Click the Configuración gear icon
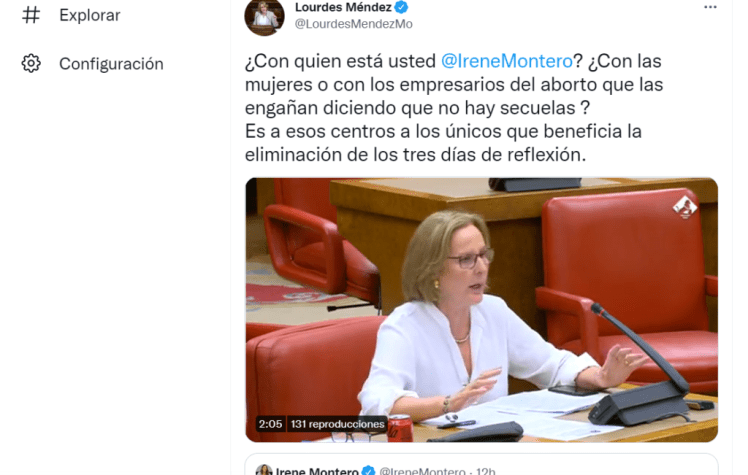Viewport: 748px width, 475px height. pos(31,63)
